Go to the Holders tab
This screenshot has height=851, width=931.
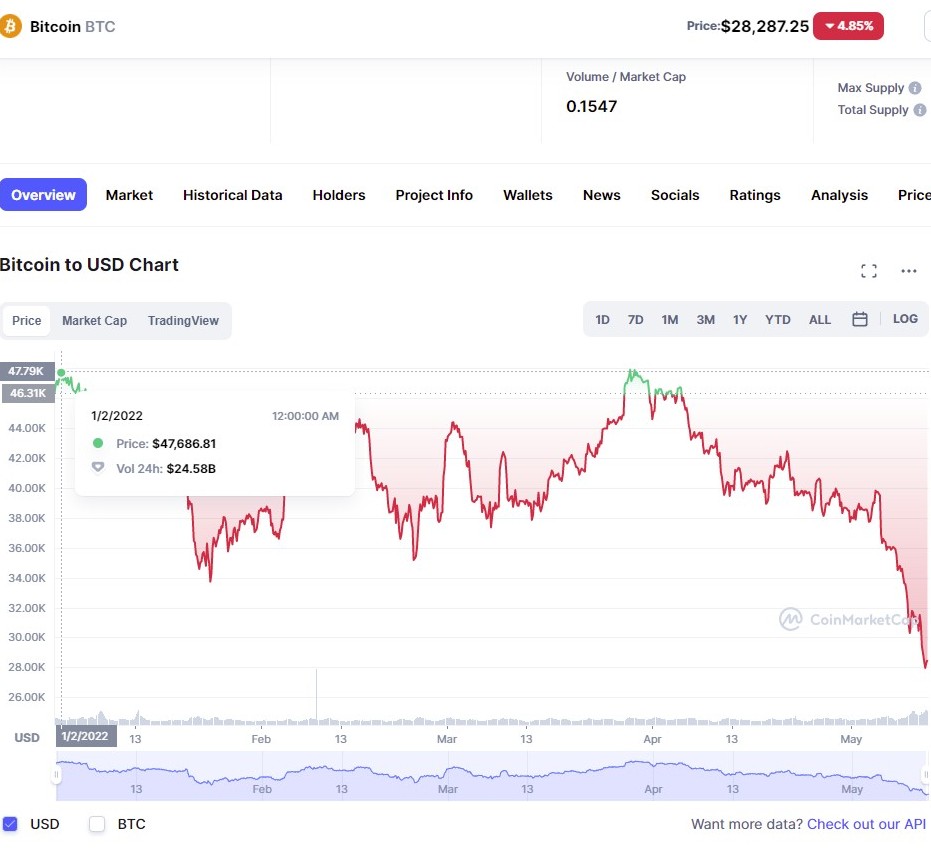coord(339,195)
